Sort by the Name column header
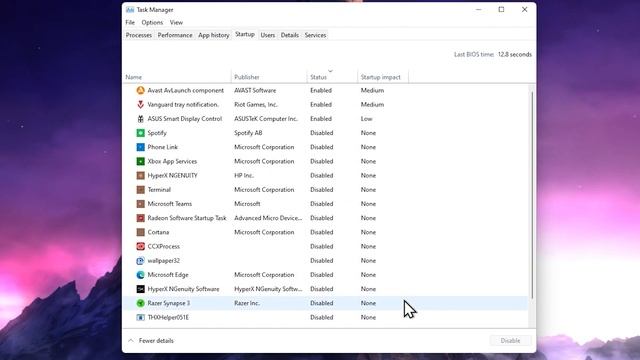Screen dimensions: 640x360 tap(177, 77)
